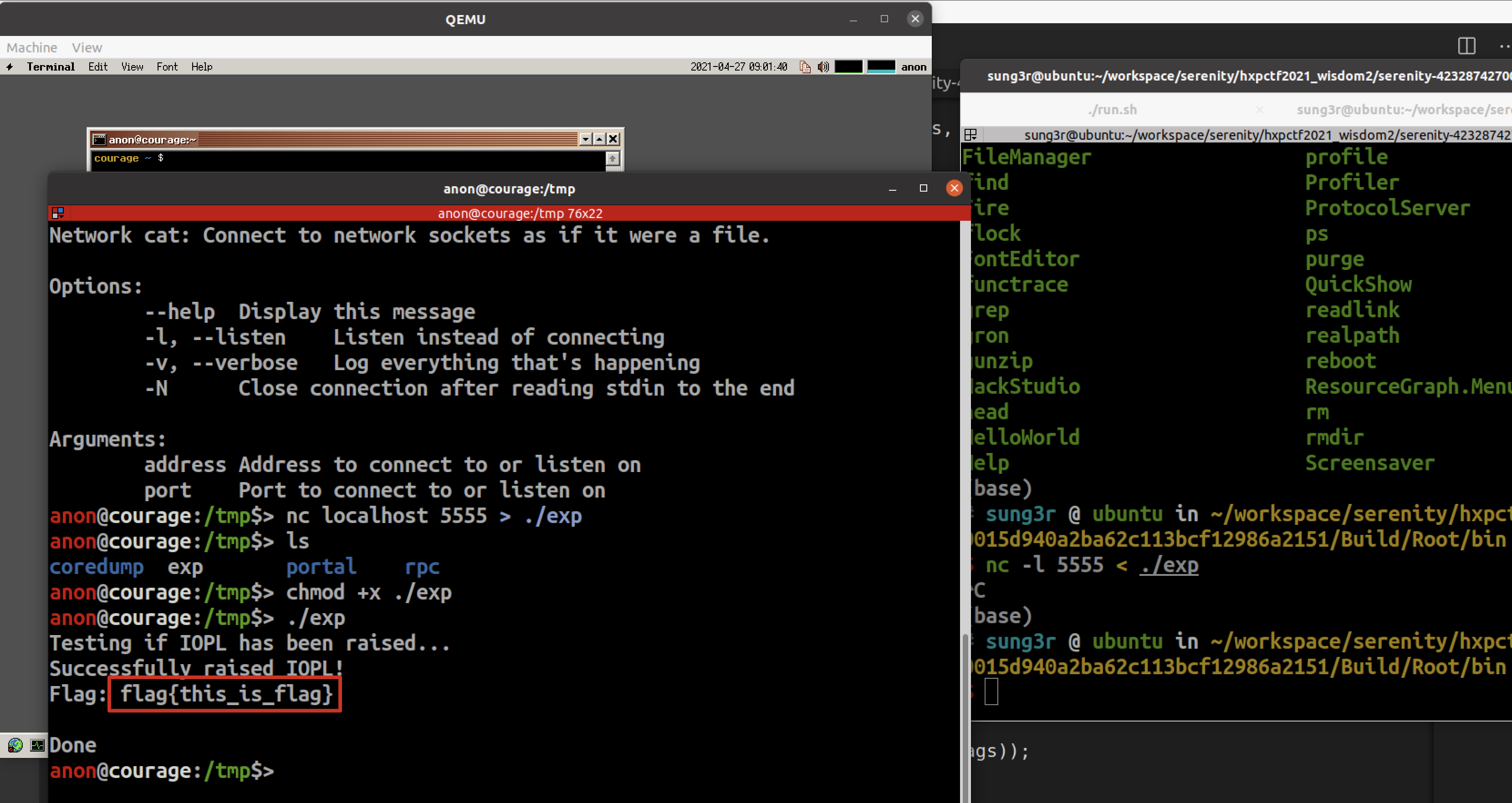Click the audio volume speaker icon
Viewport: 1512px width, 803px height.
pos(823,67)
